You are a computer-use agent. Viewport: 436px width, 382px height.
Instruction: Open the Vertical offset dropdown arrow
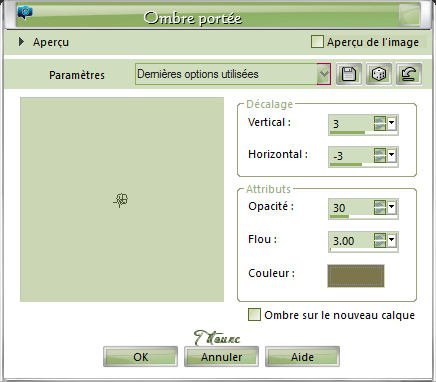coord(392,123)
